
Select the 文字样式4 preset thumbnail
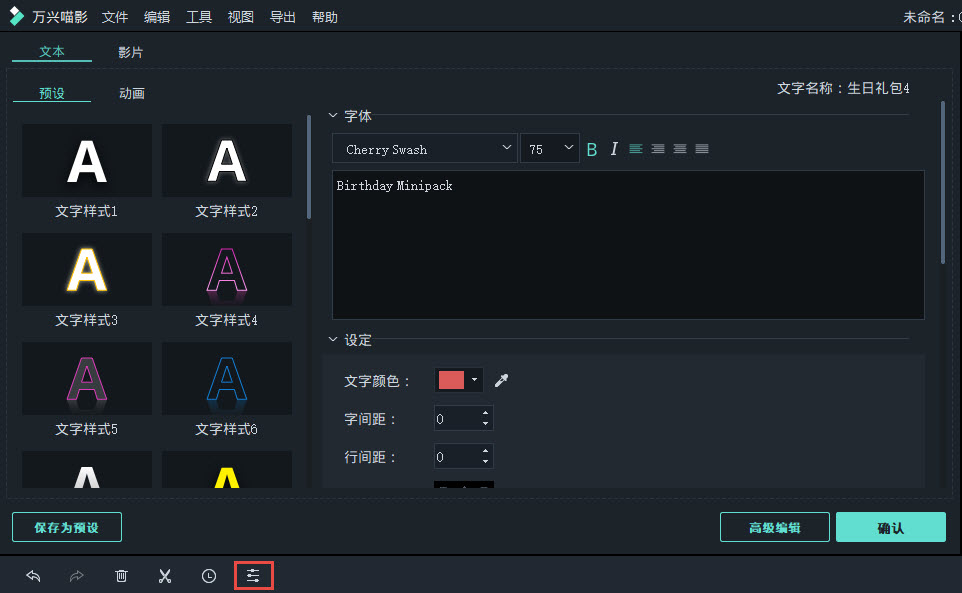[x=226, y=269]
